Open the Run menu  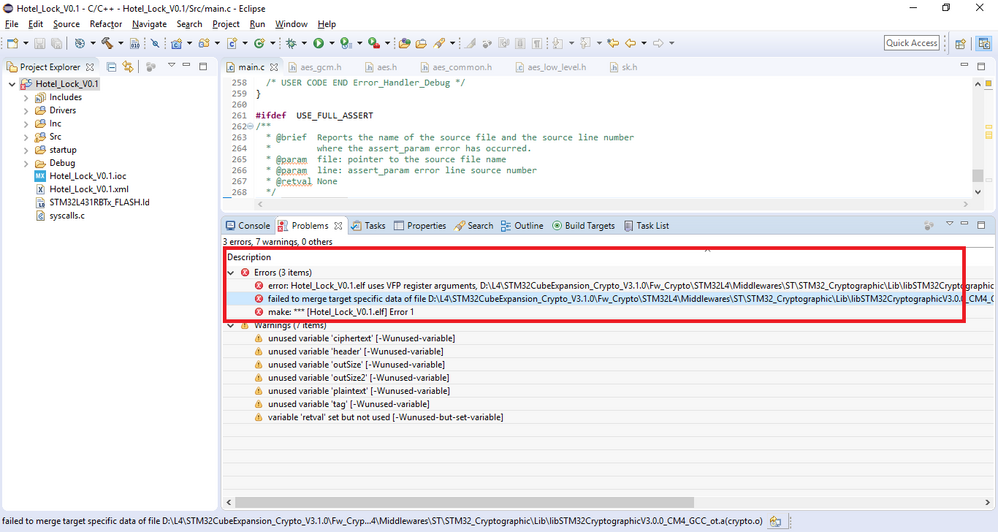click(x=257, y=24)
